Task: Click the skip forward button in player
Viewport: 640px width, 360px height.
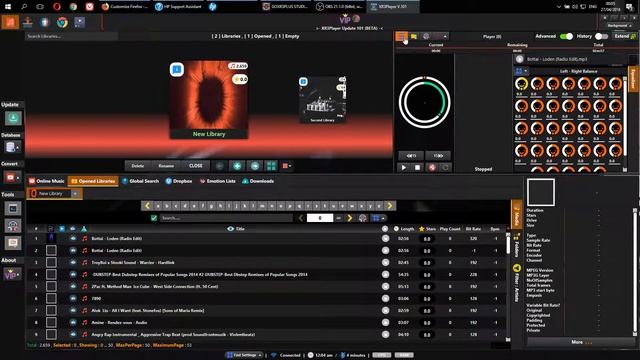Action: 438,156
